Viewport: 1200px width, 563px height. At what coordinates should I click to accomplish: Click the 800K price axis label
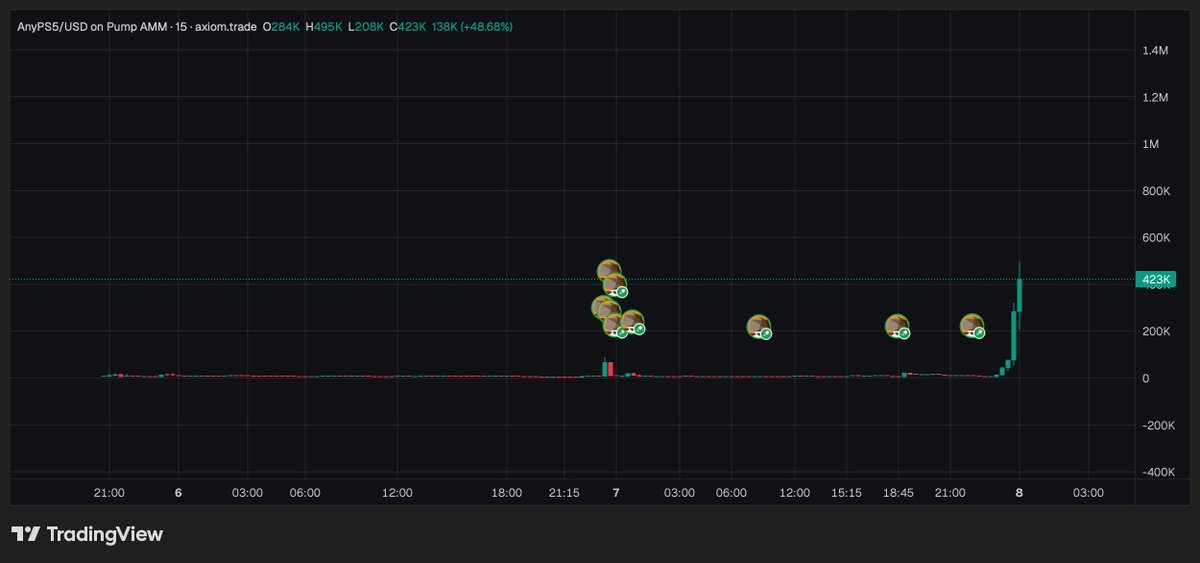tap(1156, 191)
